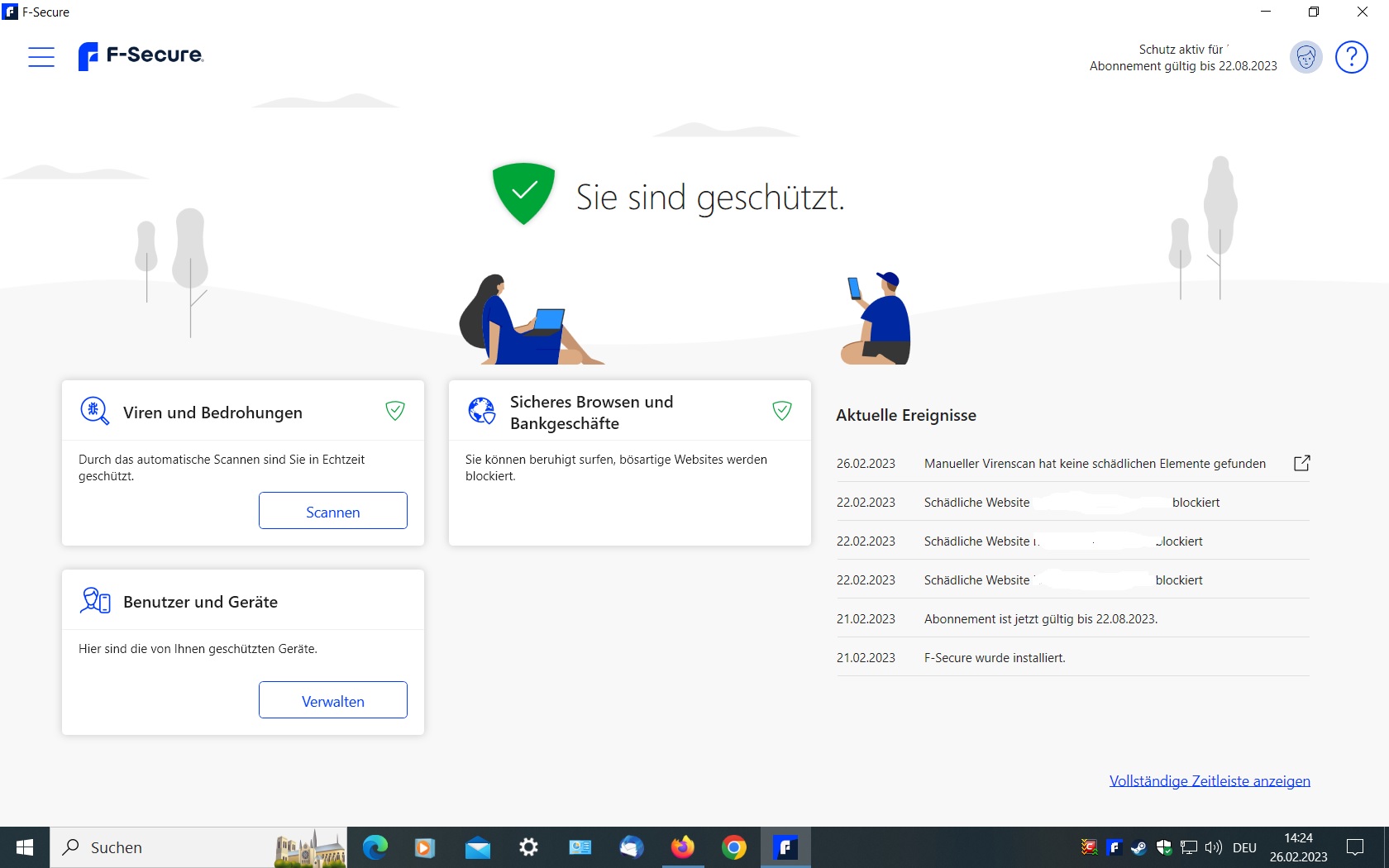Select the Abonnement ist jetzt gültig event
The width and height of the screenshot is (1389, 868).
tap(1073, 618)
